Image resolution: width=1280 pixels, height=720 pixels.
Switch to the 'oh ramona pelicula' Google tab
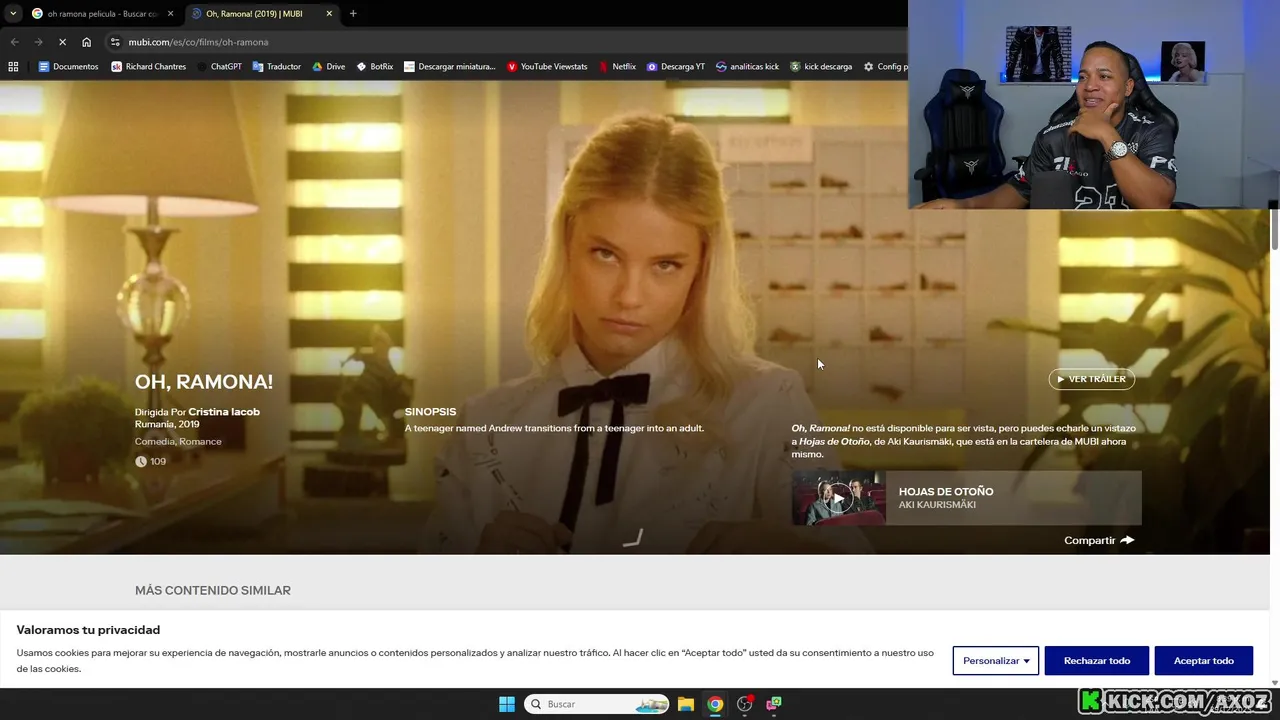[100, 14]
